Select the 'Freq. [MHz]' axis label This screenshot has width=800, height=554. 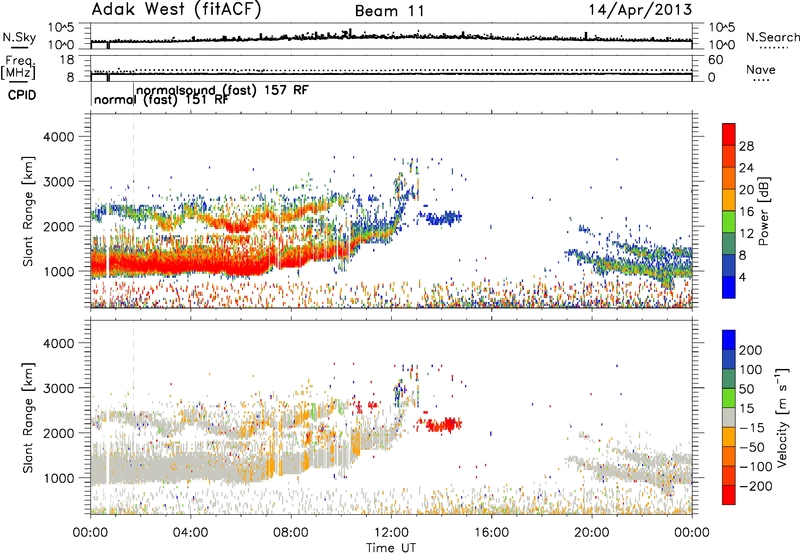[x=18, y=68]
